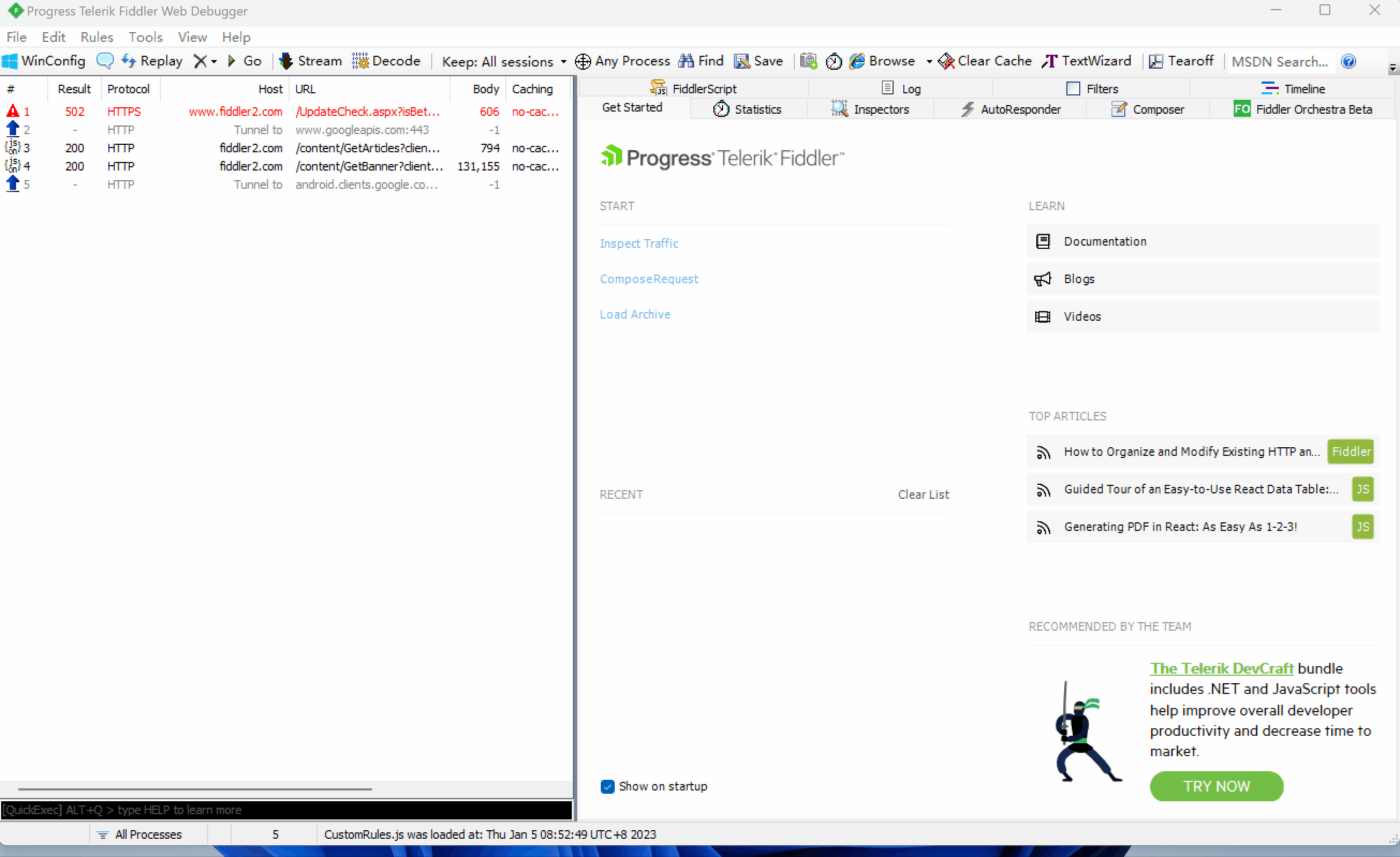Sort sessions by Result column header

tap(74, 89)
